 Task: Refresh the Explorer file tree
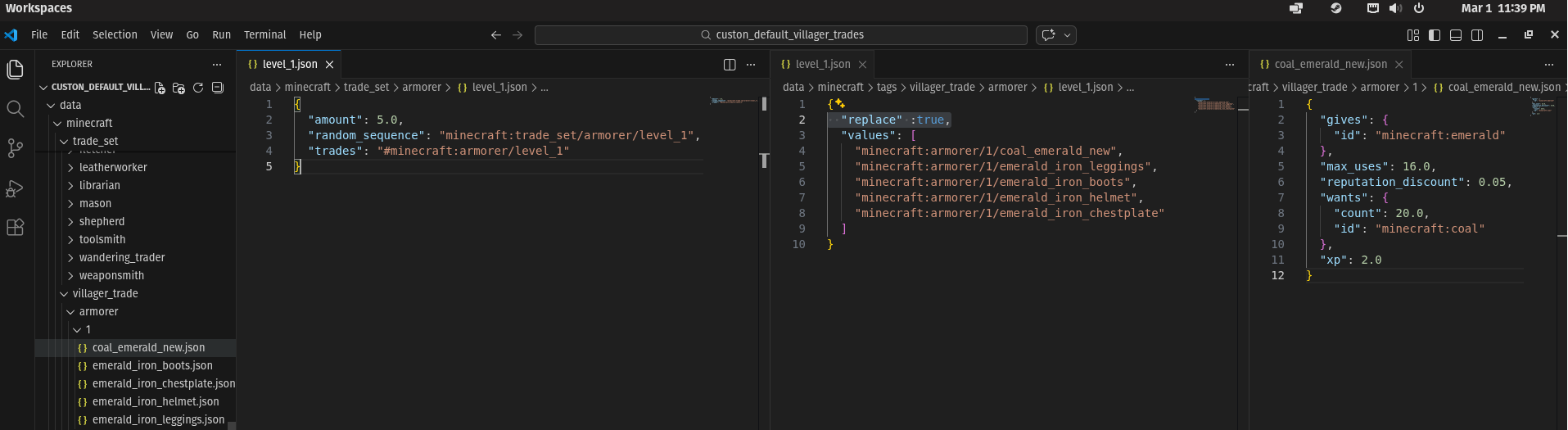click(198, 88)
